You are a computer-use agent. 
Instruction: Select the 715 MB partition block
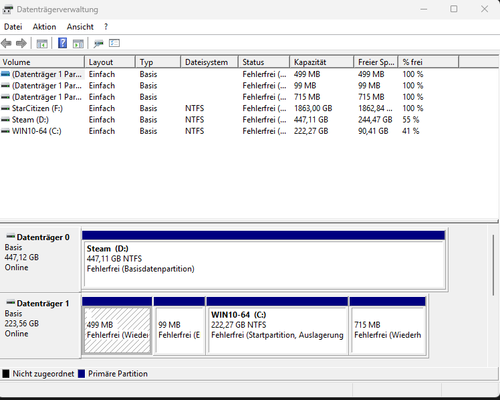click(x=388, y=326)
